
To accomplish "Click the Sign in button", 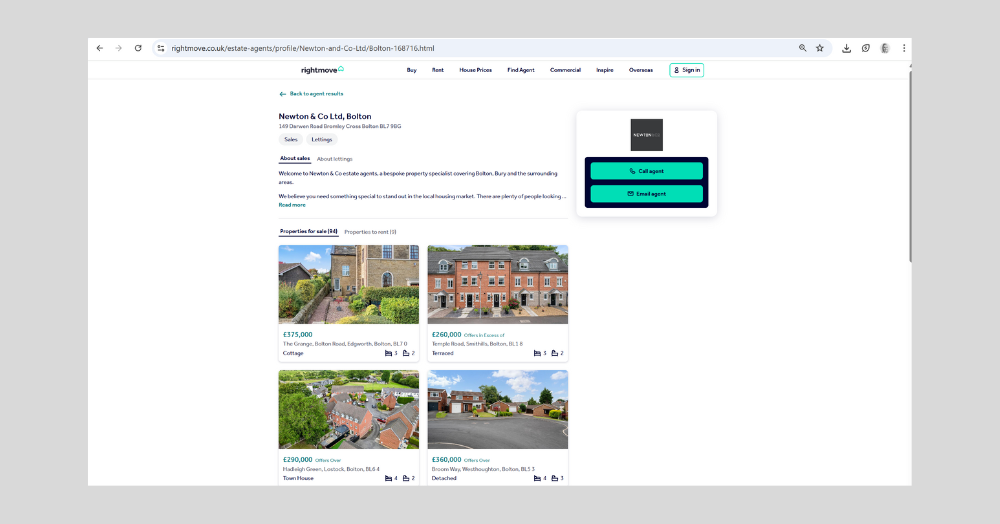I will pyautogui.click(x=687, y=70).
